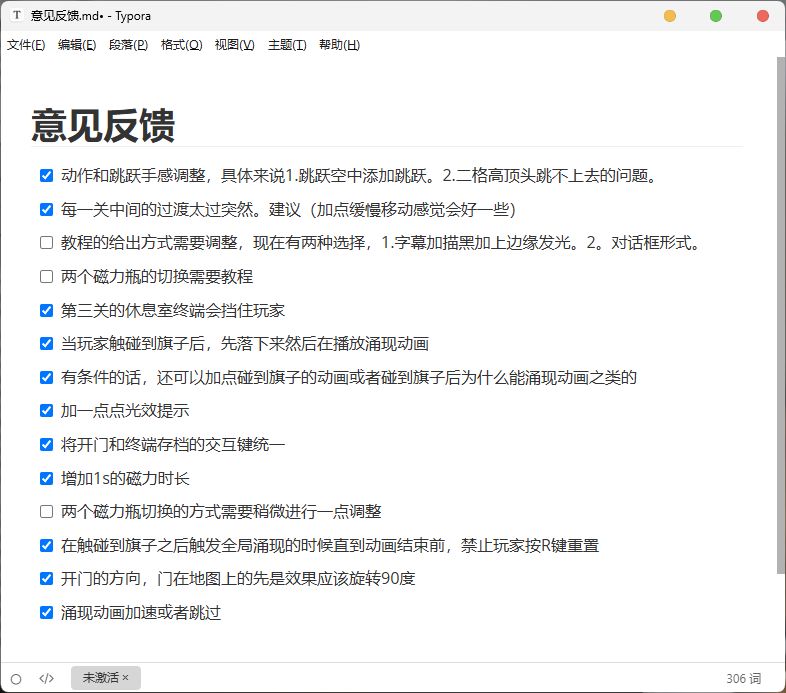Screen dimensions: 786x693
Task: Click text 将开门和终端存档的交互键统一
Action: tap(173, 444)
